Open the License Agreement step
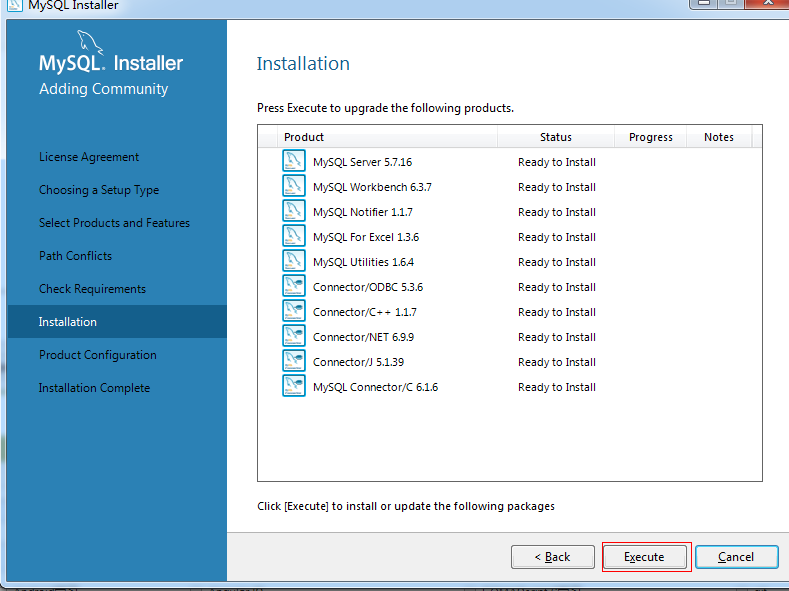The width and height of the screenshot is (789, 591). click(x=89, y=157)
